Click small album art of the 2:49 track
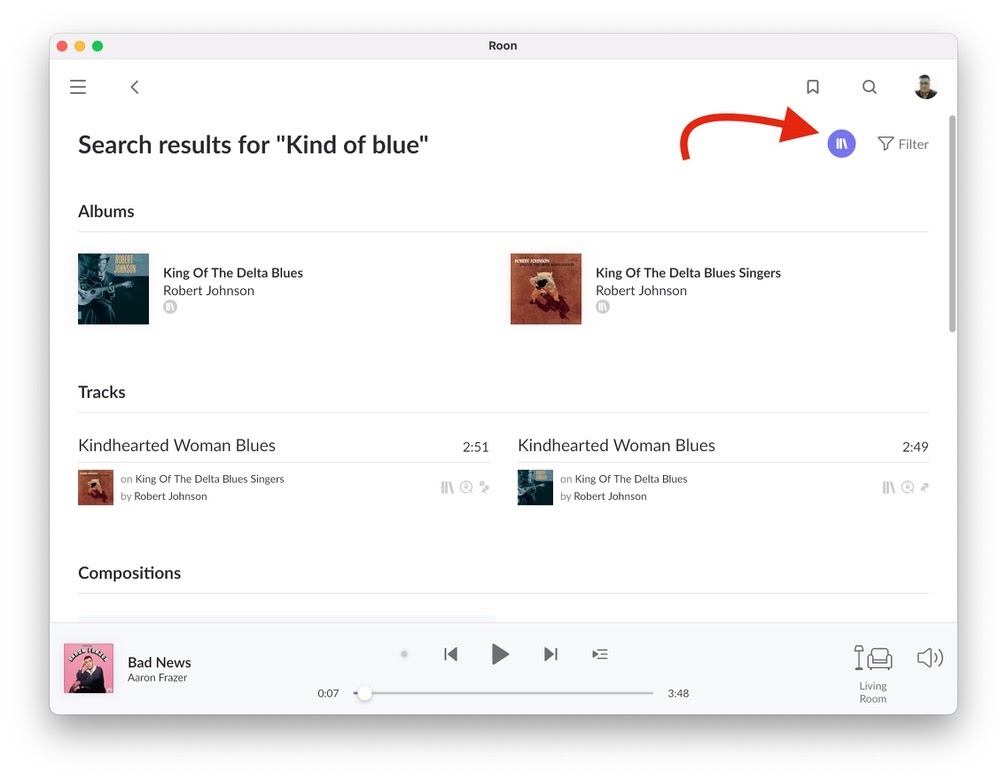 pos(535,487)
